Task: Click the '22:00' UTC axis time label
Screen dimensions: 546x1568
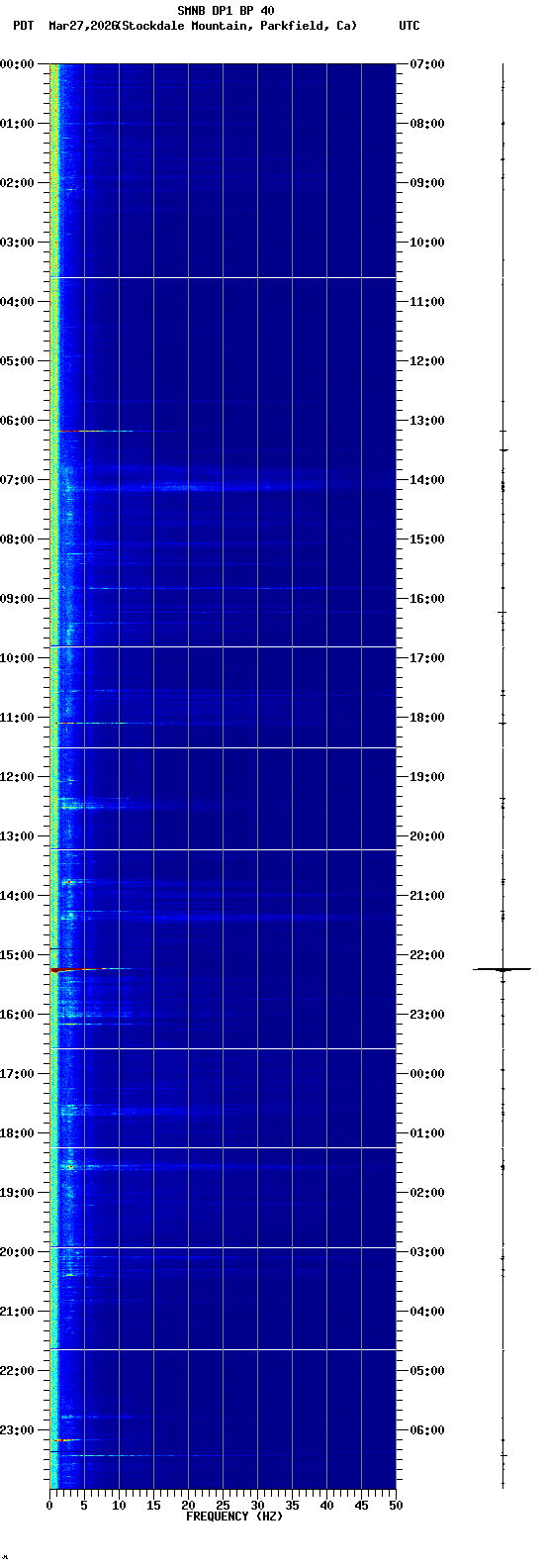Action: (x=426, y=955)
